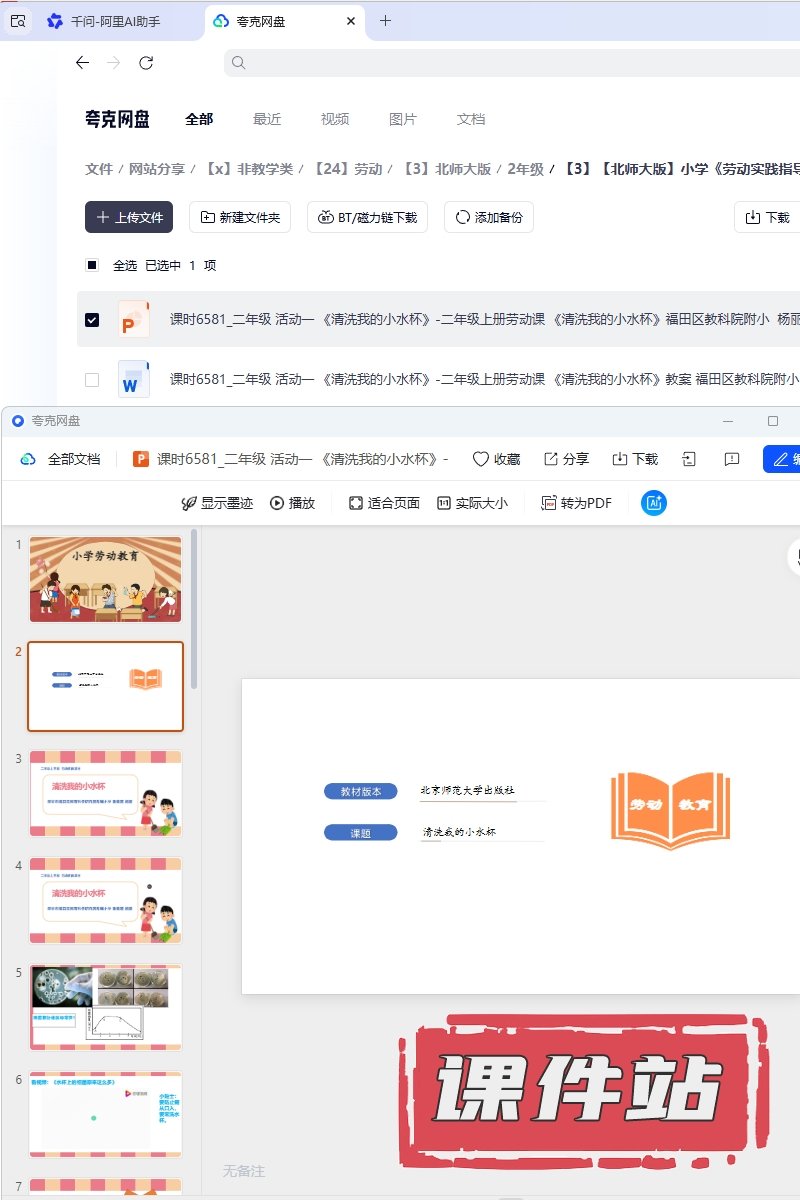Reload the page with the refresh icon
This screenshot has width=800, height=1200.
tap(146, 63)
